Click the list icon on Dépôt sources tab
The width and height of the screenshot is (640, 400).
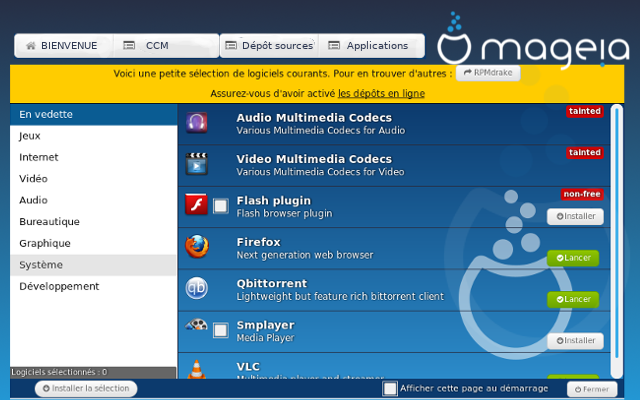231,45
